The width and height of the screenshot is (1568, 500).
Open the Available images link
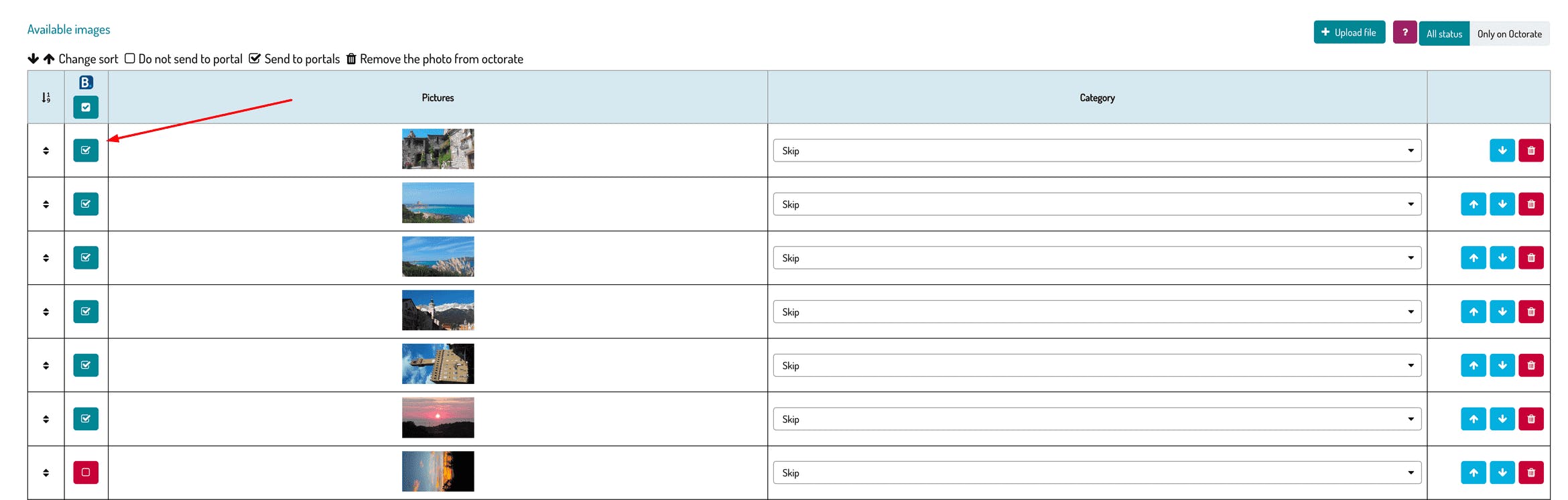[68, 29]
